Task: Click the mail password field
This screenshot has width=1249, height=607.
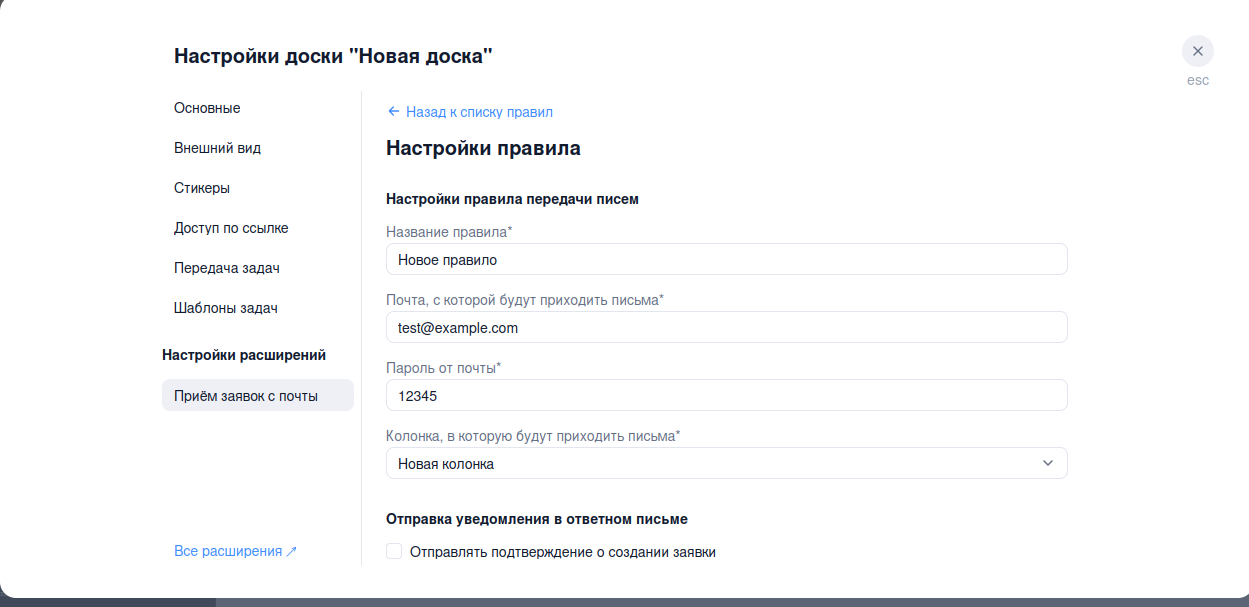Action: click(x=725, y=395)
